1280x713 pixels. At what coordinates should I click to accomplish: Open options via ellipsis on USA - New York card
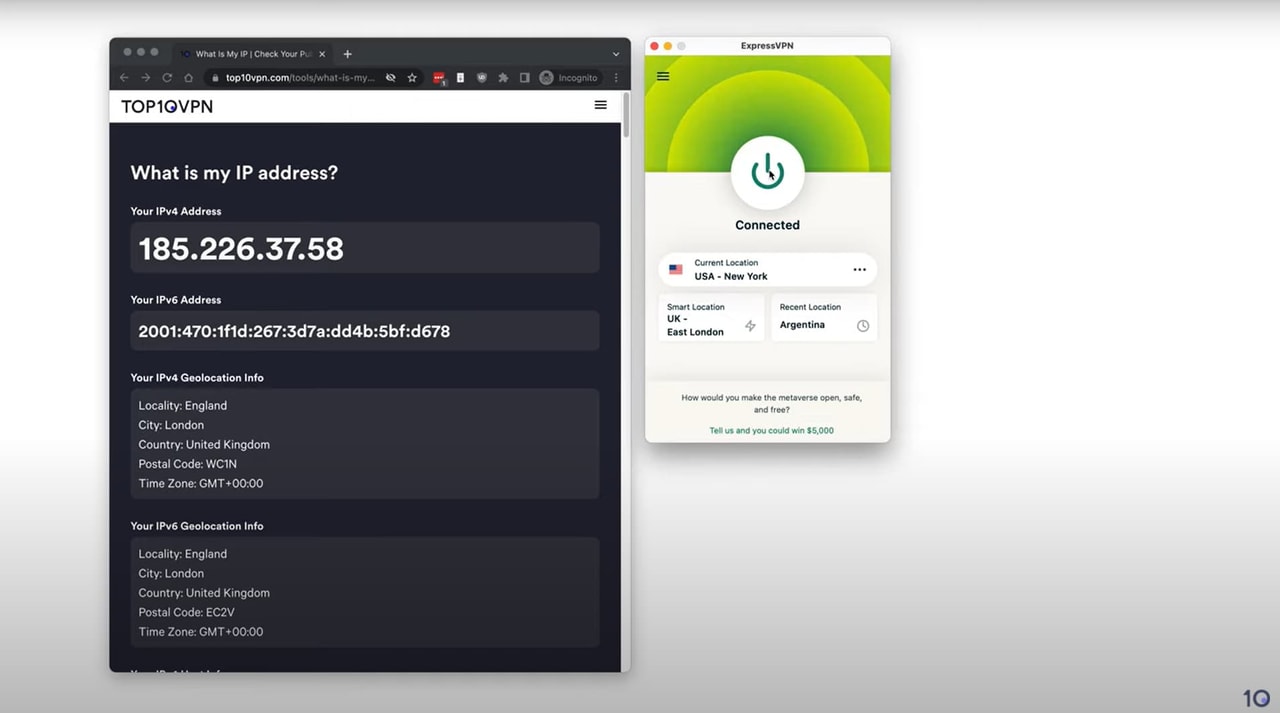click(x=859, y=268)
